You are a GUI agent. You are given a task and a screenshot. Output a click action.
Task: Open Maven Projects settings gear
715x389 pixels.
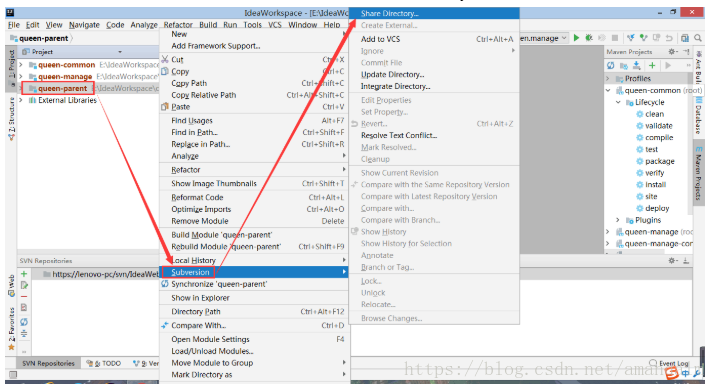(x=672, y=52)
